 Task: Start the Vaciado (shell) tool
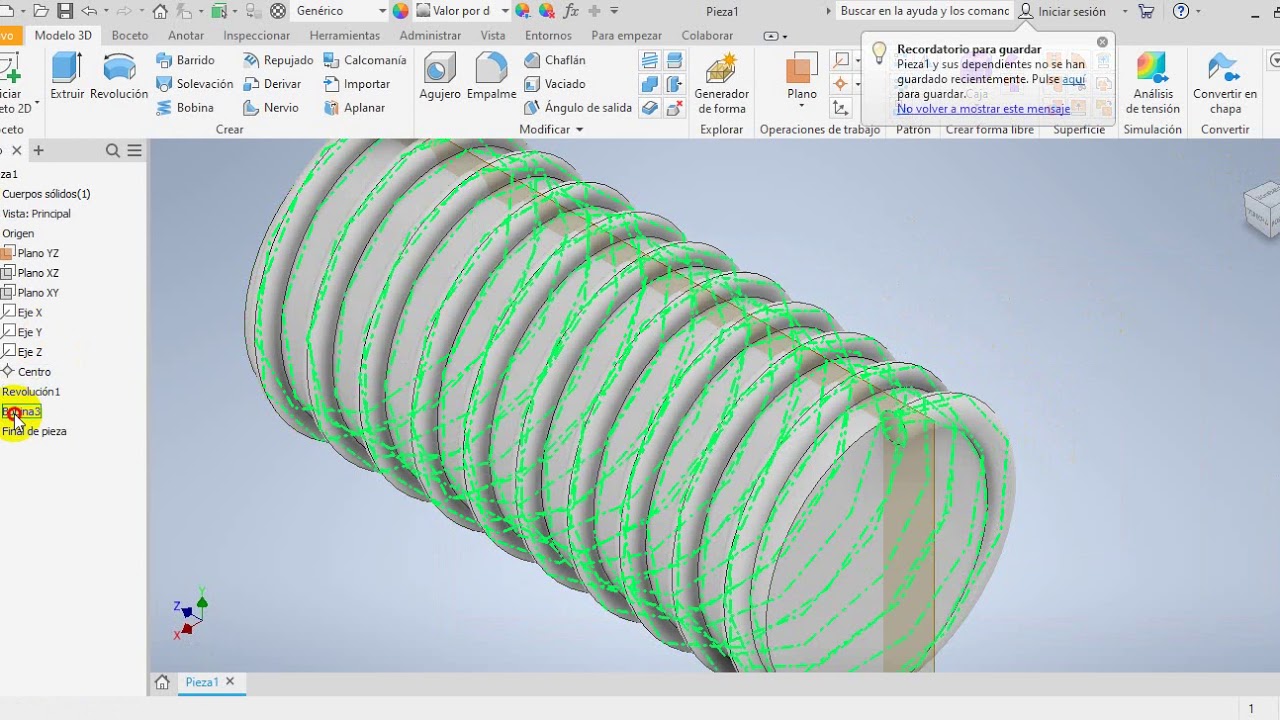point(555,84)
